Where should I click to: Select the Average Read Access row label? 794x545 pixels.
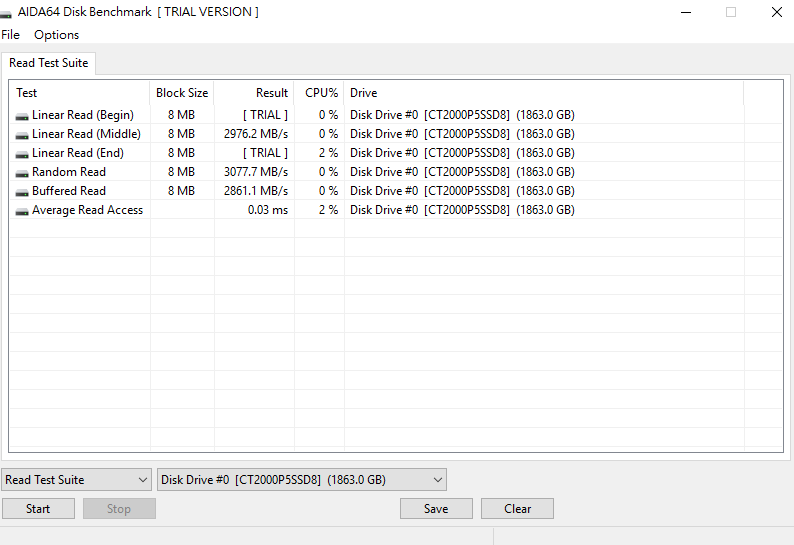(x=88, y=210)
